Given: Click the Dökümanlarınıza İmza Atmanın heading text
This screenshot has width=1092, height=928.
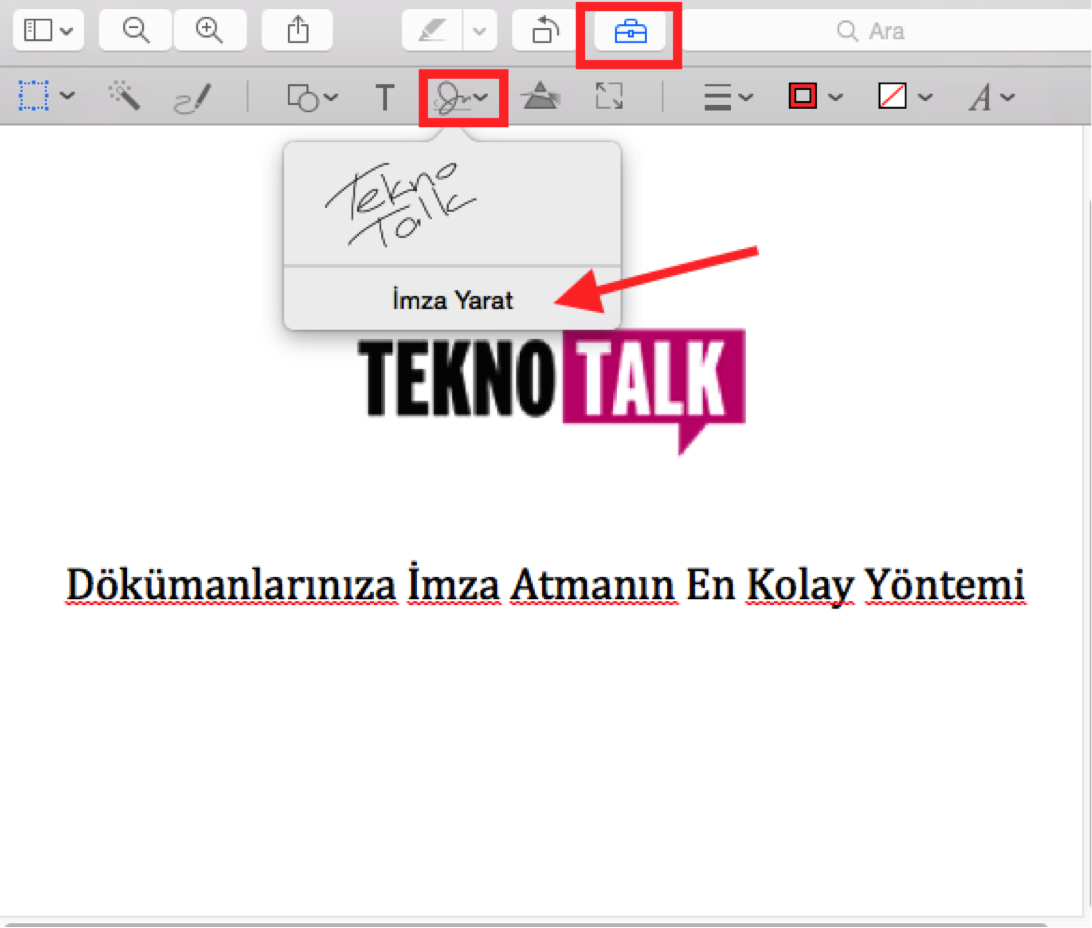Looking at the screenshot, I should [x=545, y=585].
